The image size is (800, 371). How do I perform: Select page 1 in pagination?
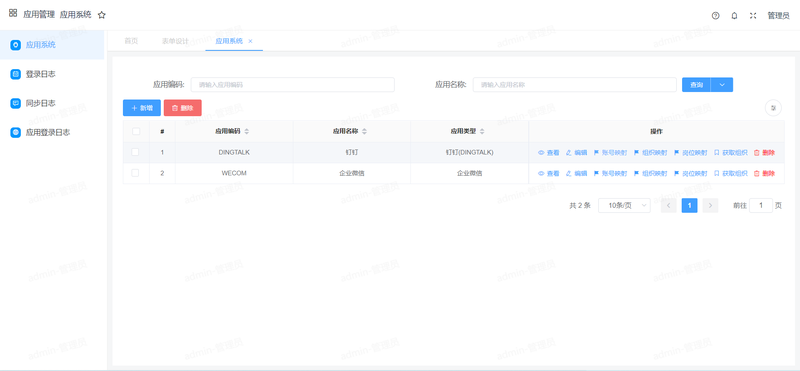[x=689, y=206]
